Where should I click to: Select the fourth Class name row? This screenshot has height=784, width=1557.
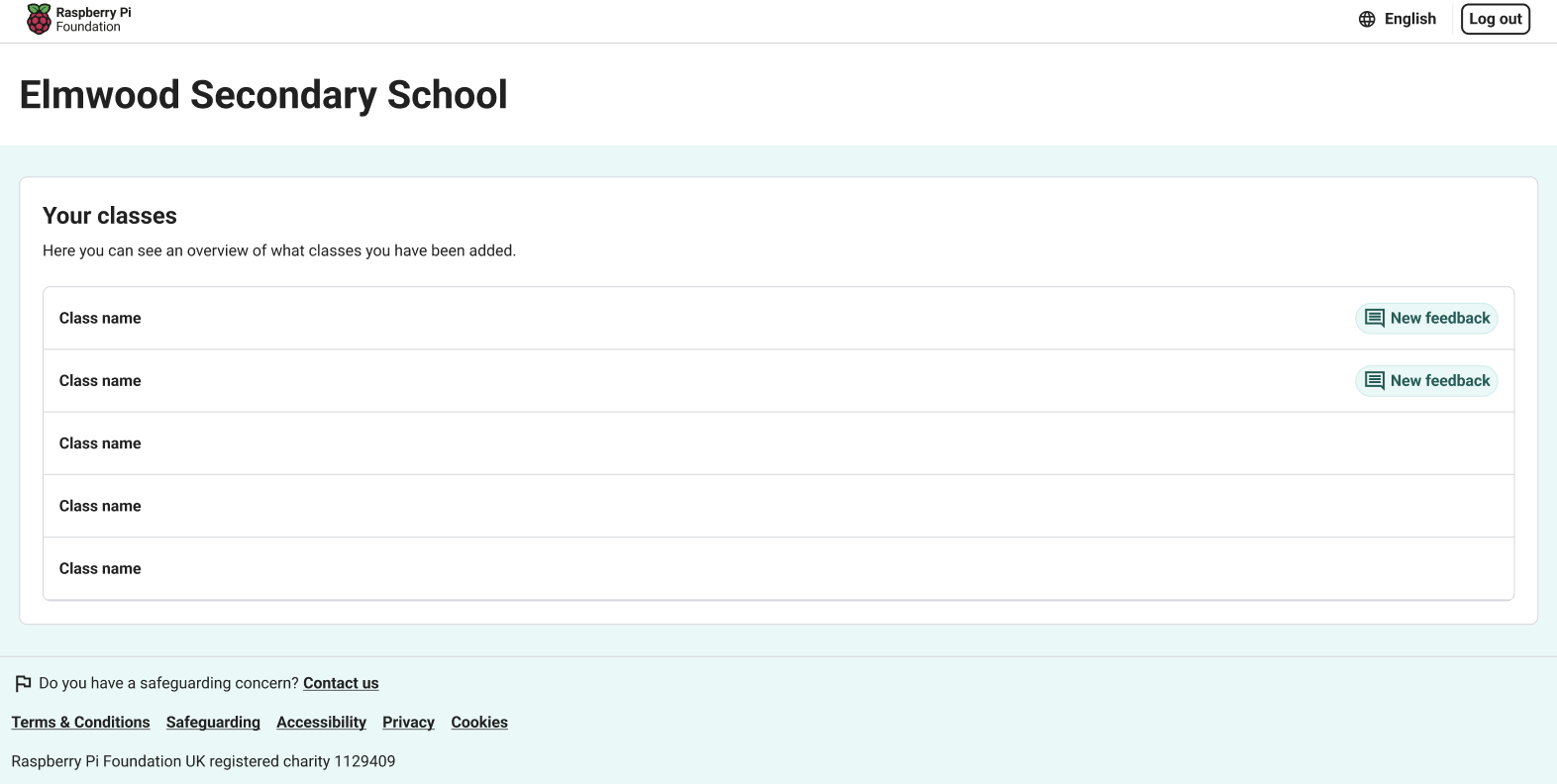(100, 506)
